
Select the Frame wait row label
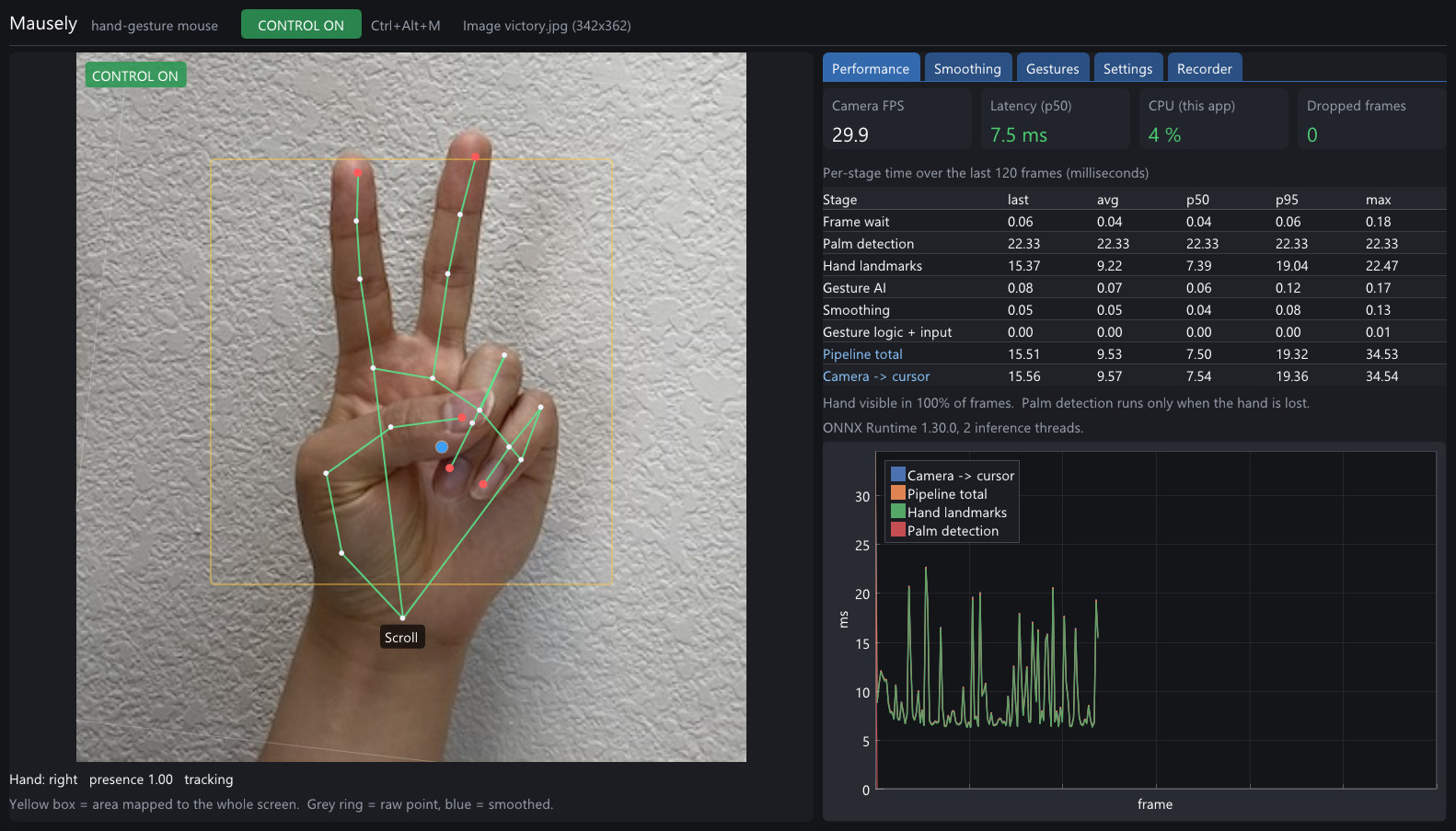pyautogui.click(x=856, y=222)
